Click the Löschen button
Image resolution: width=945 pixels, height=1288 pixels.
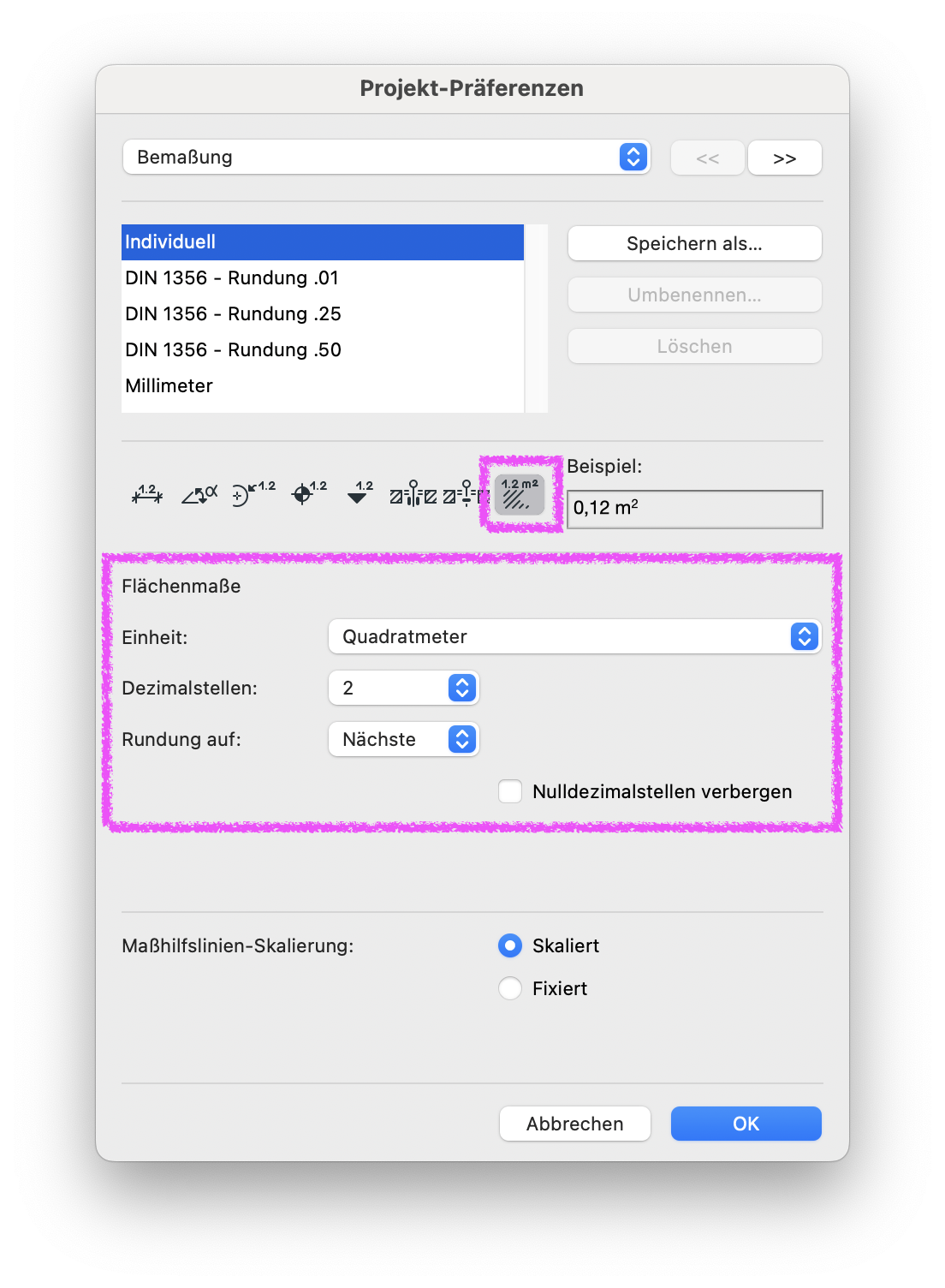pos(695,346)
